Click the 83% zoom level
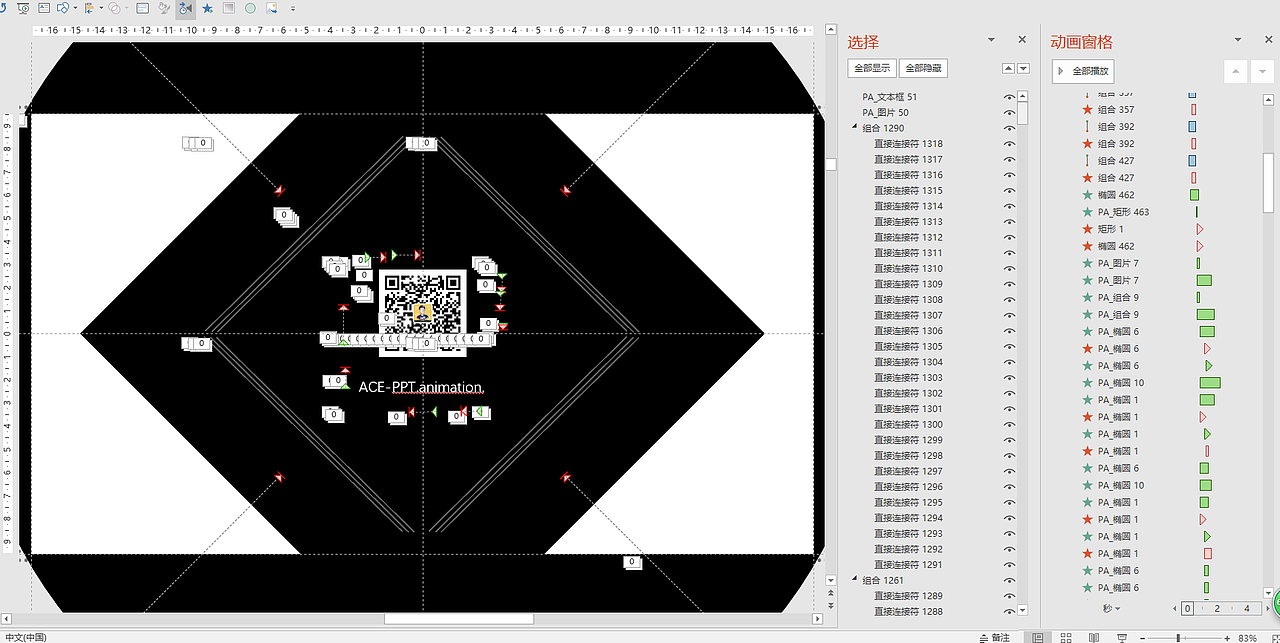 pyautogui.click(x=1247, y=637)
